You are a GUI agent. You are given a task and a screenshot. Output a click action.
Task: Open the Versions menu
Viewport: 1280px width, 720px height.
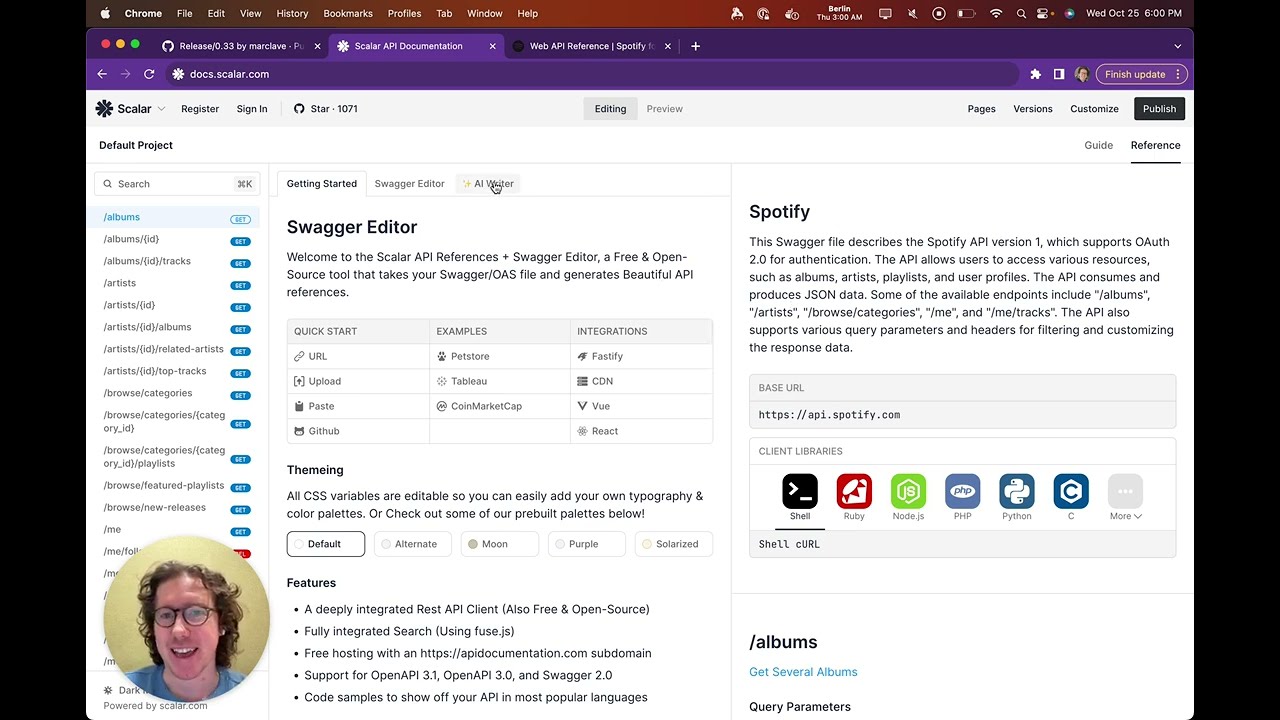(1032, 109)
